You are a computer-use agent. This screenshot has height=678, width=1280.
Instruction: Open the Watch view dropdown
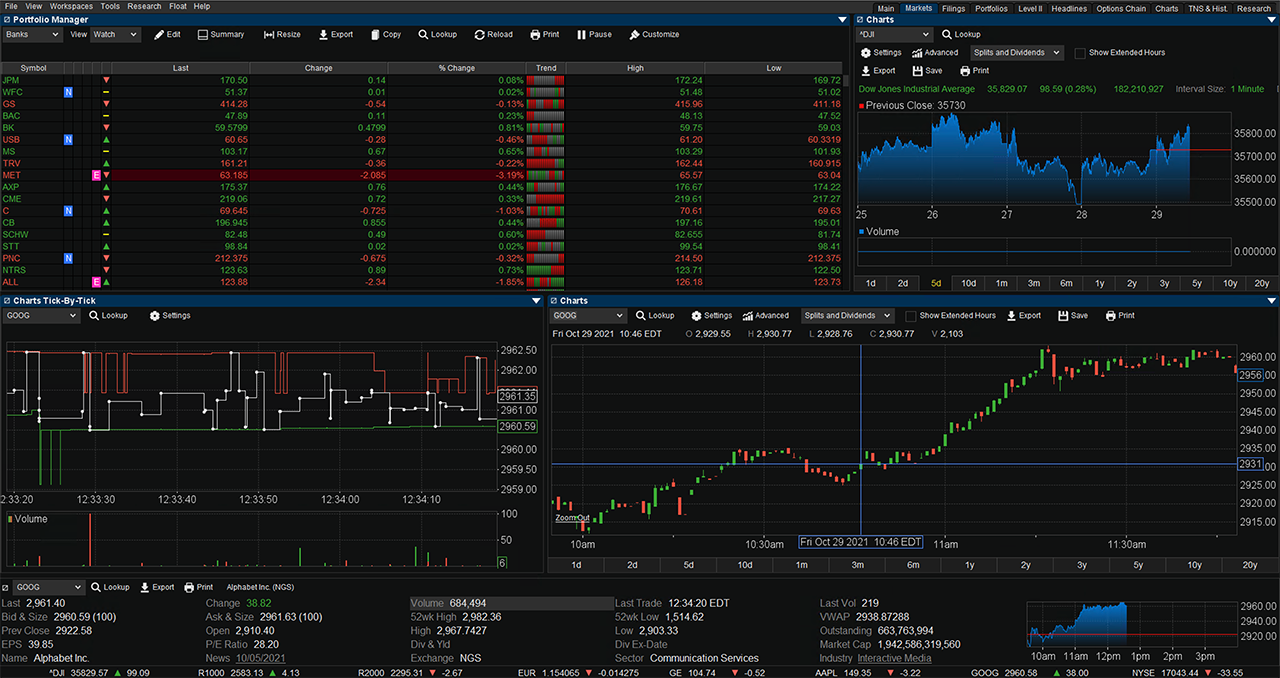point(115,34)
